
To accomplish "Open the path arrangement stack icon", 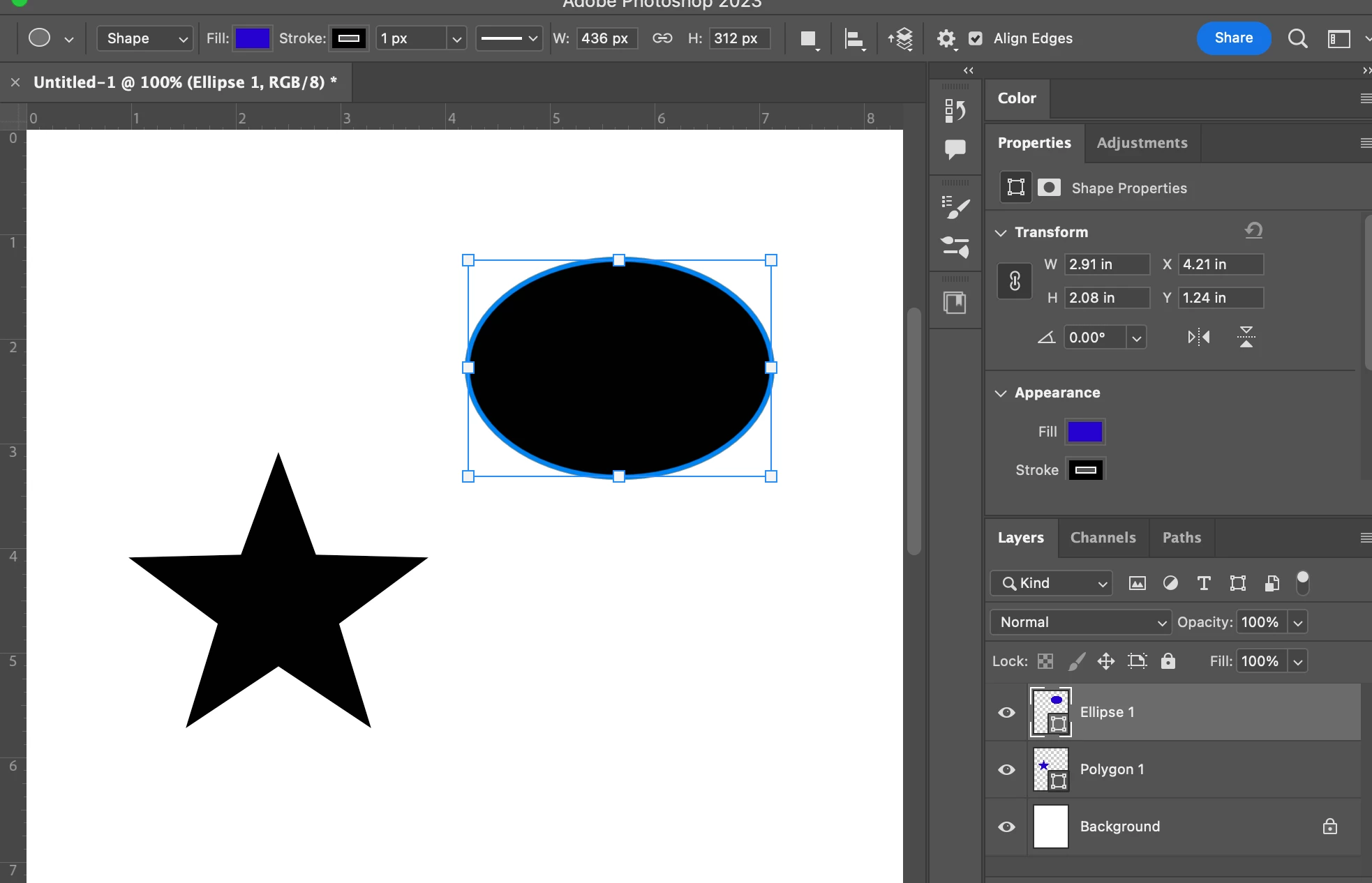I will [x=901, y=39].
